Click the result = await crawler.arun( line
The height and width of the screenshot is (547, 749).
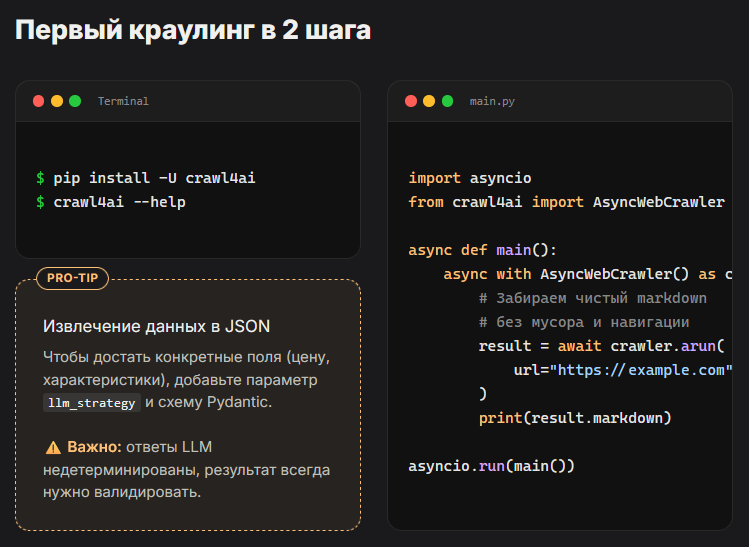601,346
